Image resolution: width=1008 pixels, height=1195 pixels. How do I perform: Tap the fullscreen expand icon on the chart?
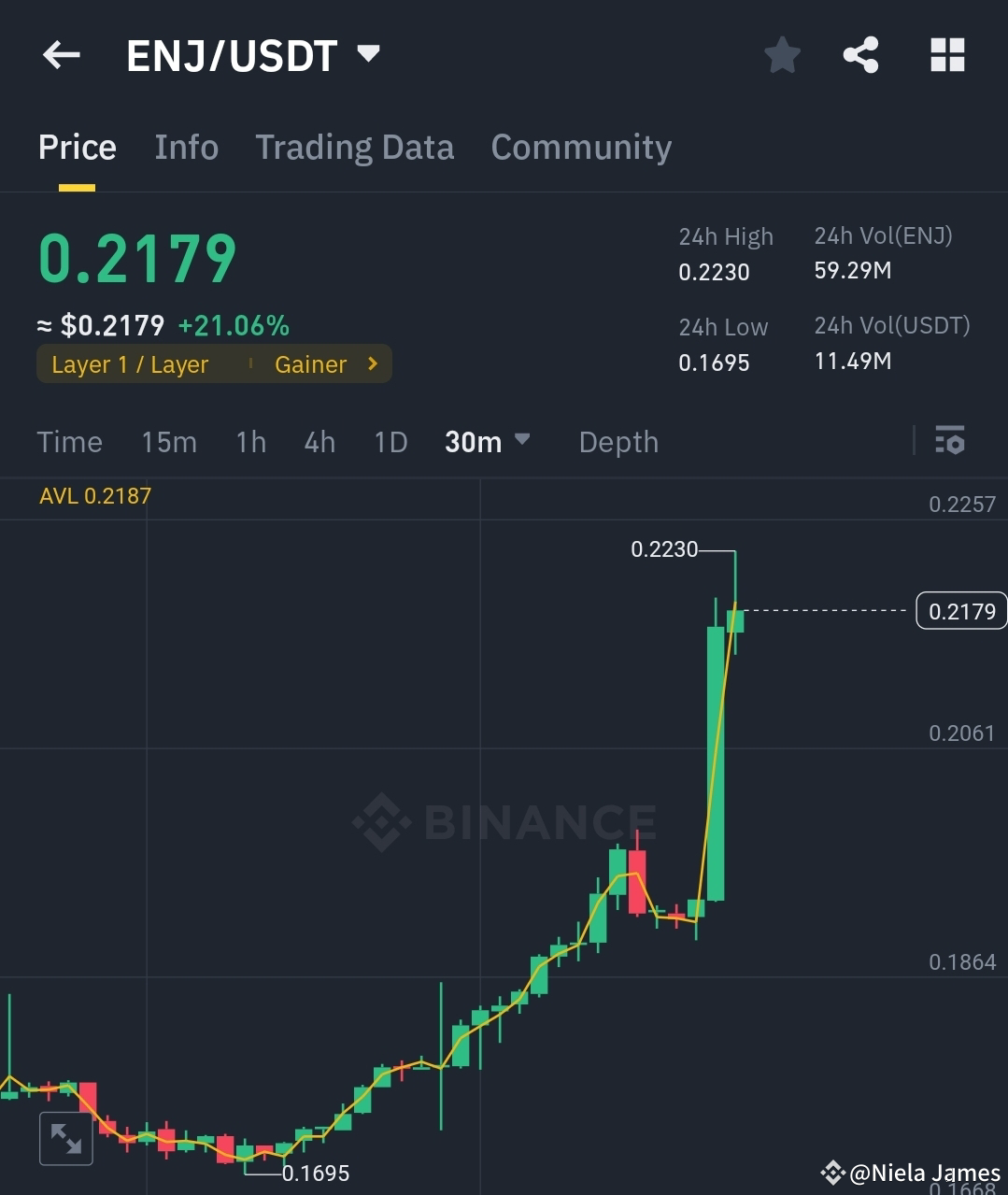click(65, 1138)
